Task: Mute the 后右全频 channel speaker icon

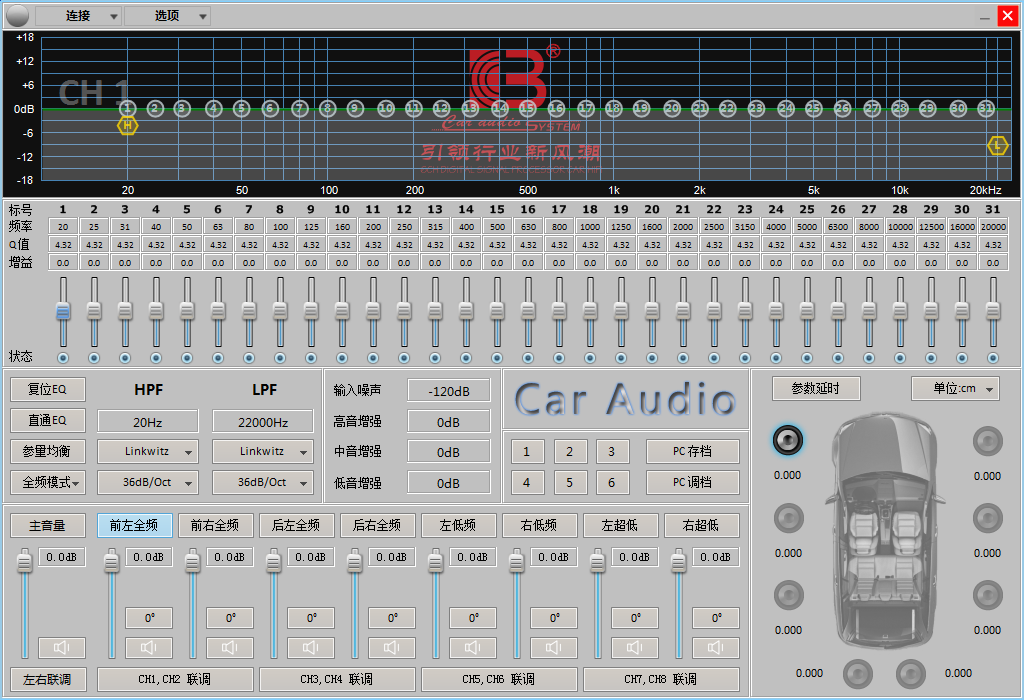Action: tap(392, 647)
